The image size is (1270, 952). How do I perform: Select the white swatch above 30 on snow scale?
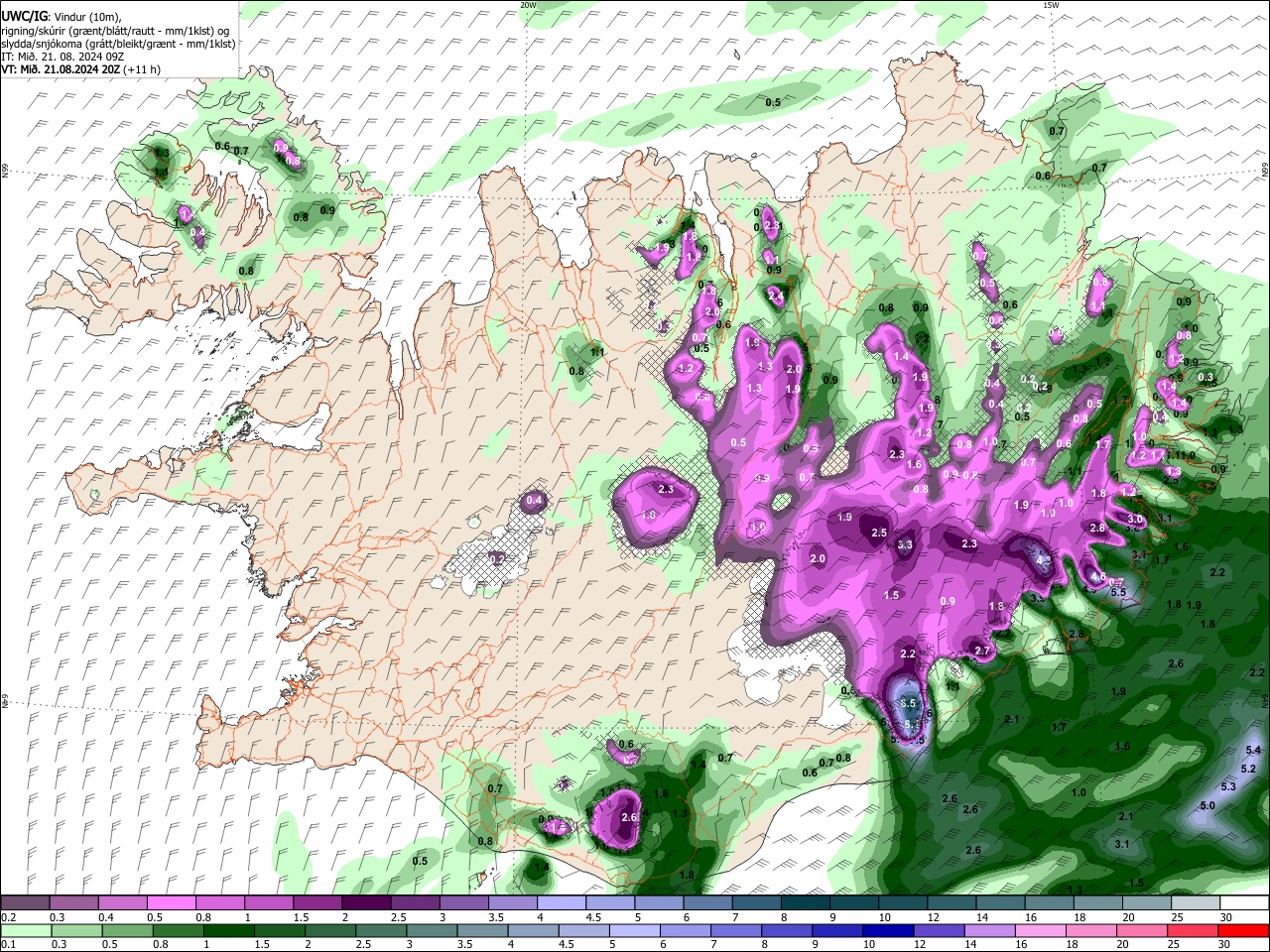(x=1245, y=903)
